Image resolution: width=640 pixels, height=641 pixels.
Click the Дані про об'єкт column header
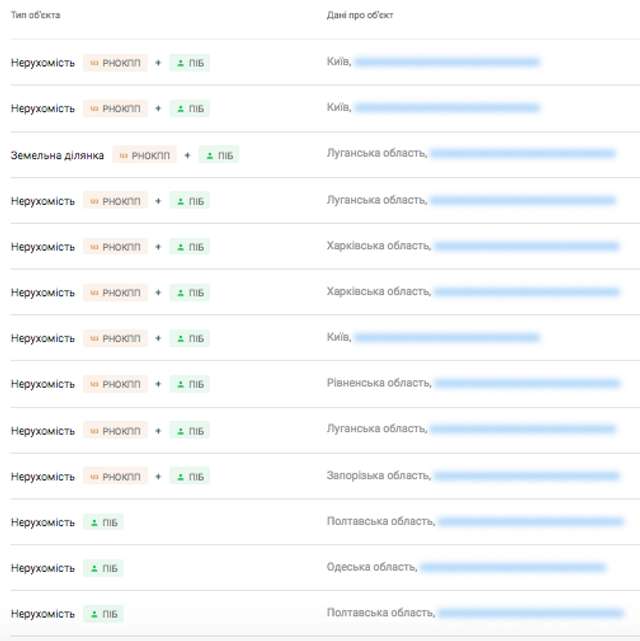[360, 16]
